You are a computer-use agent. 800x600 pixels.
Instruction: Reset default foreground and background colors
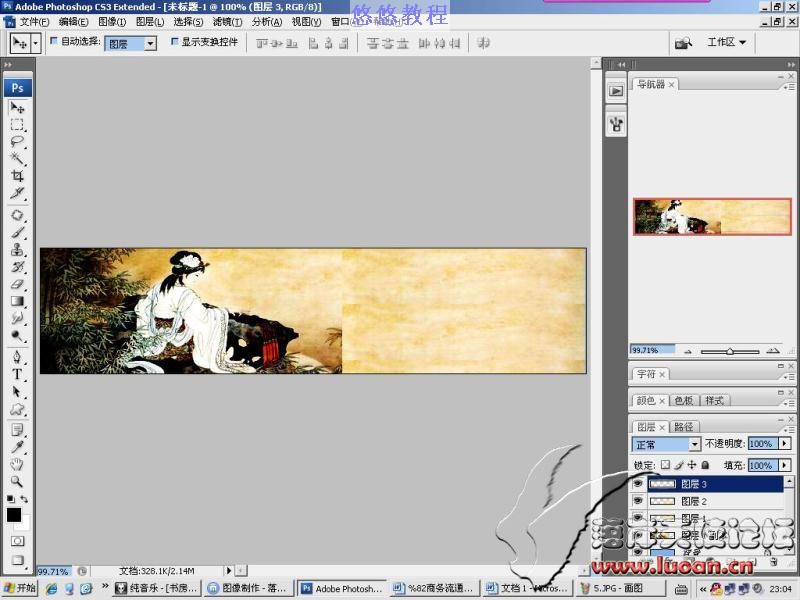click(11, 499)
